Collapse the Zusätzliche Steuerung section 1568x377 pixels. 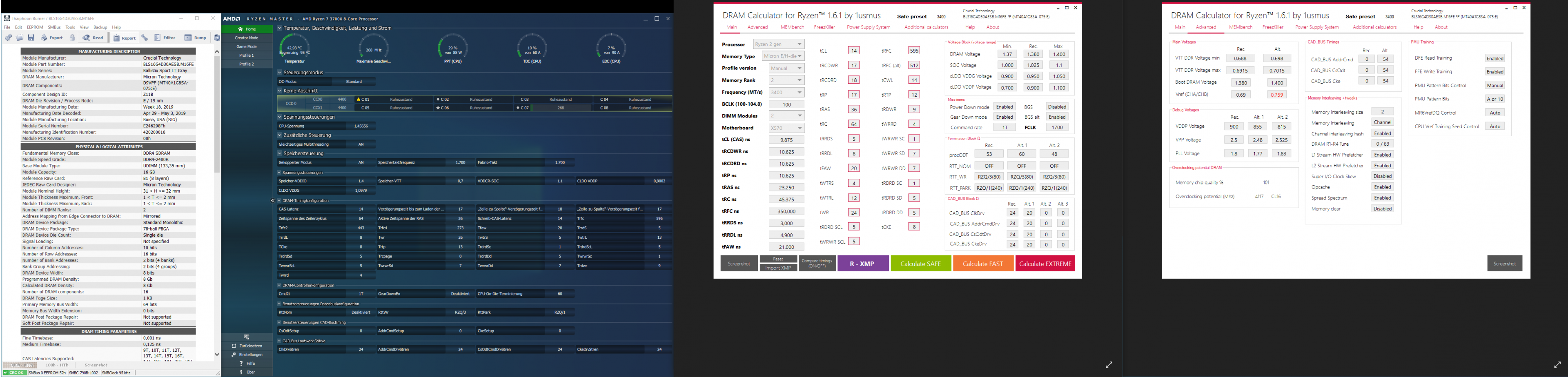[280, 135]
